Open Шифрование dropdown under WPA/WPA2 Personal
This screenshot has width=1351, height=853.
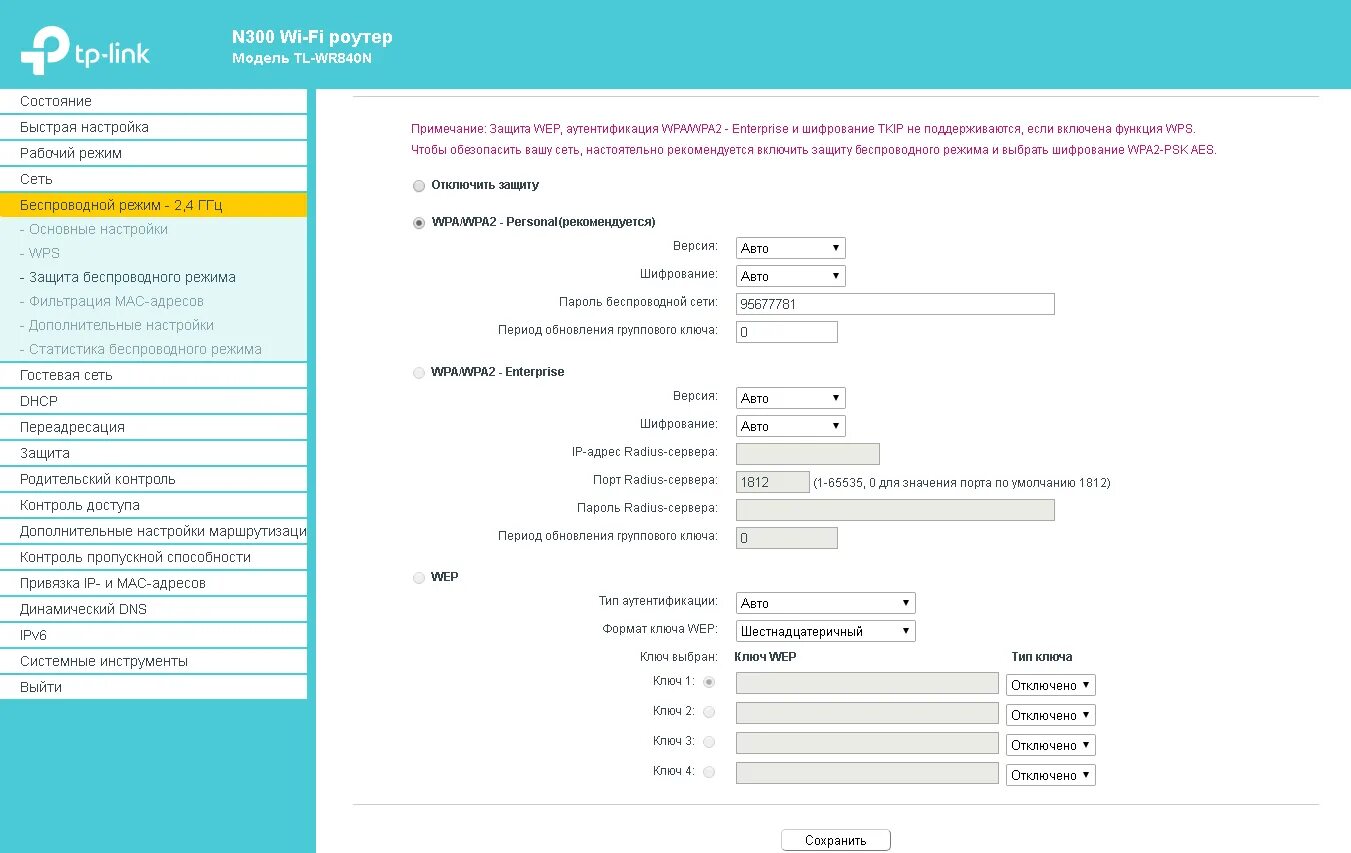click(x=791, y=276)
